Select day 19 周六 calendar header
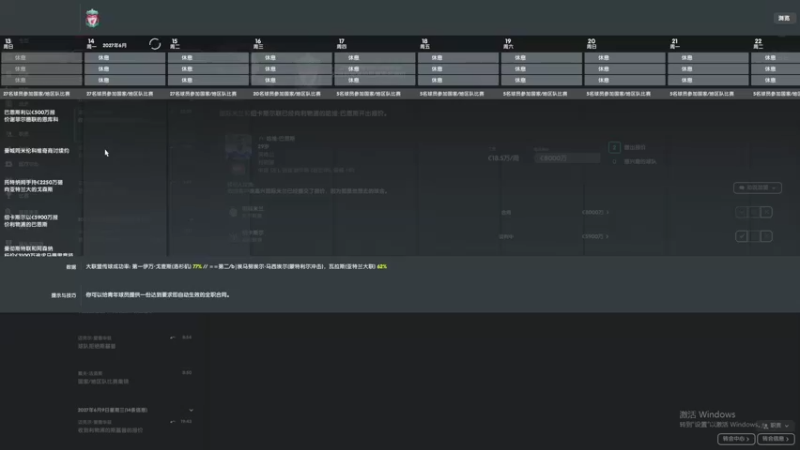This screenshot has width=800, height=450. point(508,43)
